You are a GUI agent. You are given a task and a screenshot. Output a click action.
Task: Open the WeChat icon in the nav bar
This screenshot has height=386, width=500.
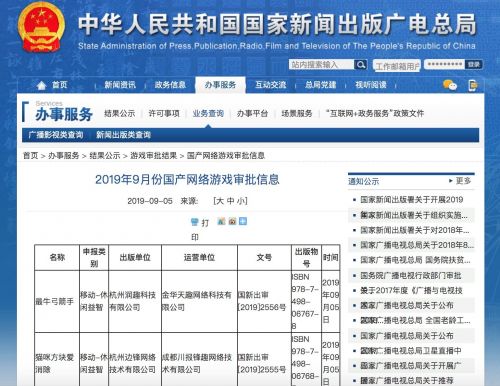[450, 85]
